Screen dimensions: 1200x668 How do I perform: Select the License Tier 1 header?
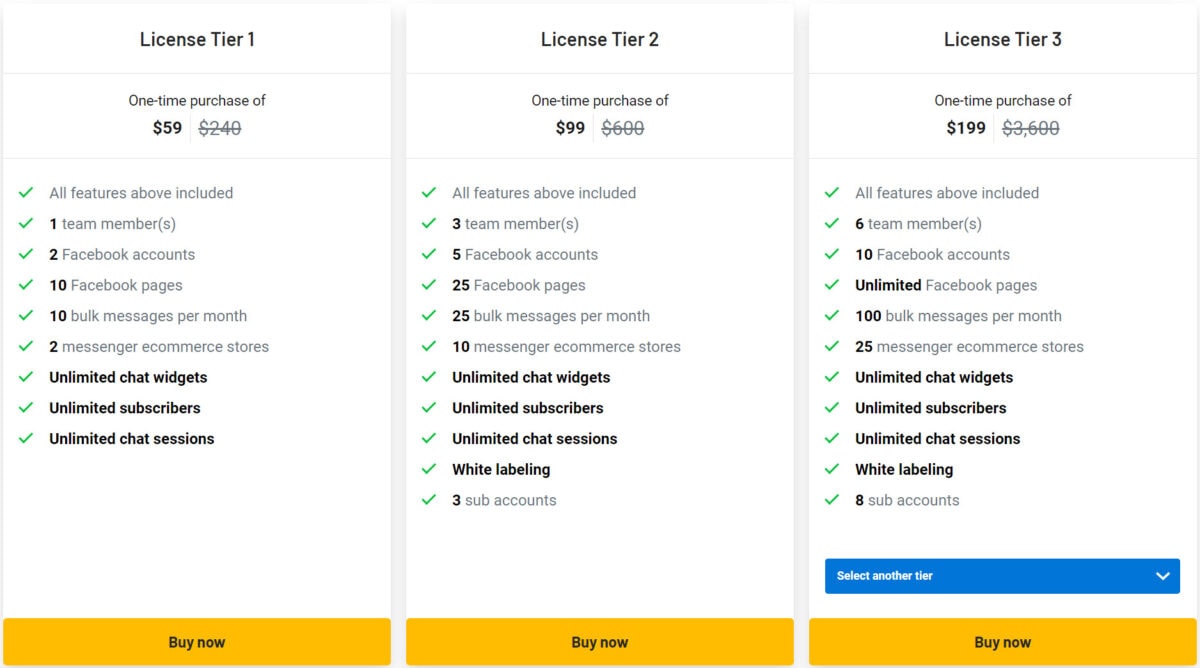(x=197, y=39)
